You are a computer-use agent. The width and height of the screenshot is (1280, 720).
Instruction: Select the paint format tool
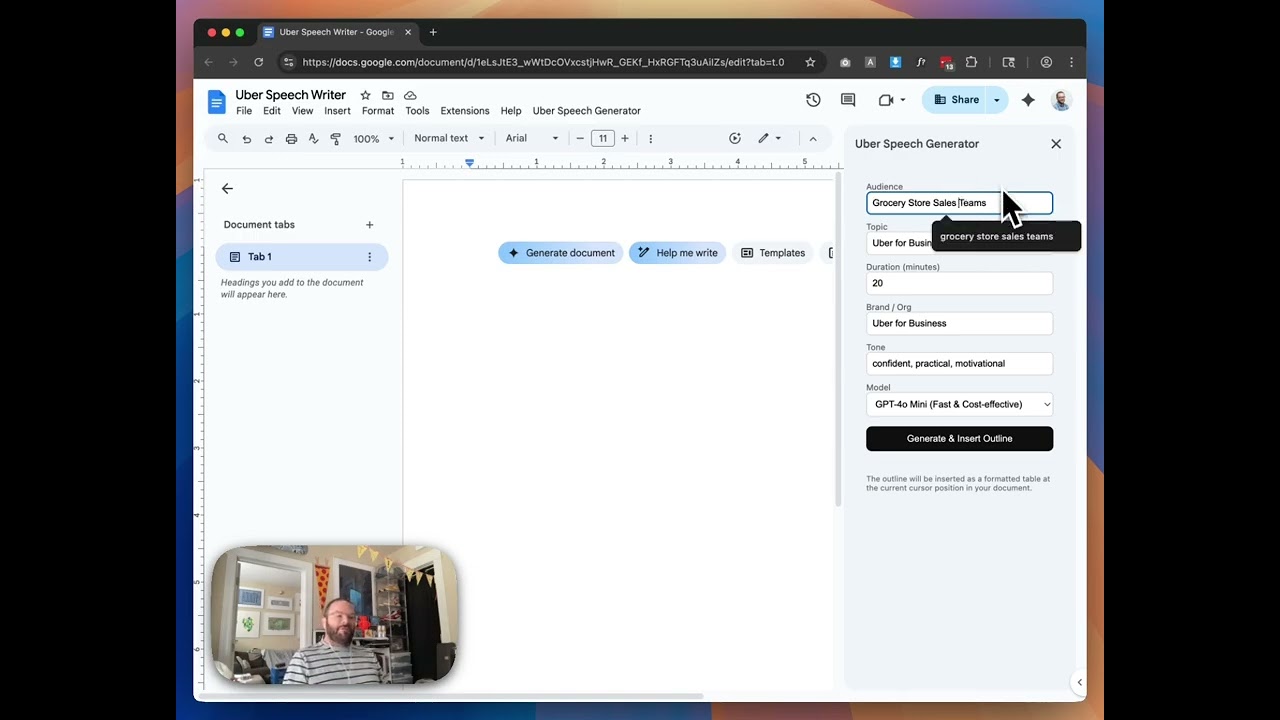point(335,138)
